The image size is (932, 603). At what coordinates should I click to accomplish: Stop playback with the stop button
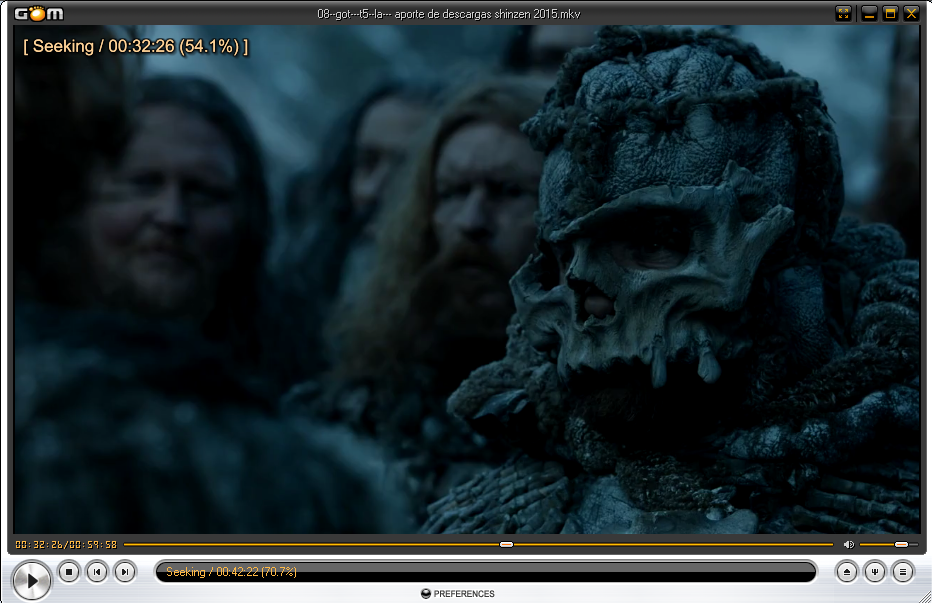(69, 572)
